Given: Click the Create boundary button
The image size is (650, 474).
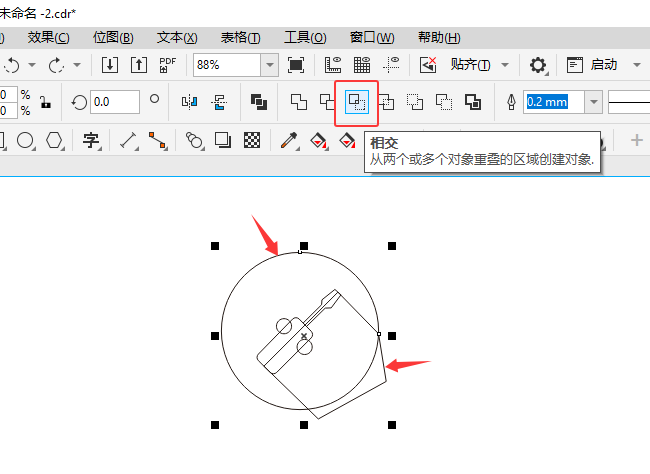Looking at the screenshot, I should (473, 102).
